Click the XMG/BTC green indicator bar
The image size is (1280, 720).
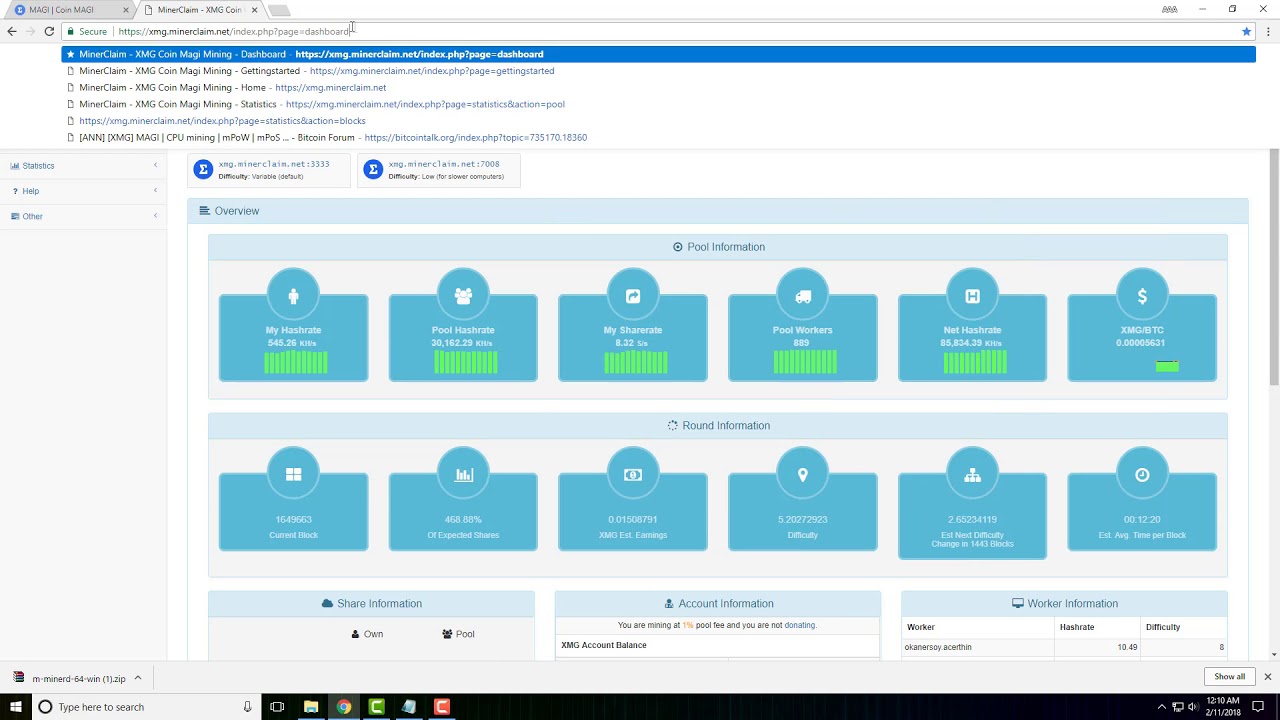coord(1167,366)
